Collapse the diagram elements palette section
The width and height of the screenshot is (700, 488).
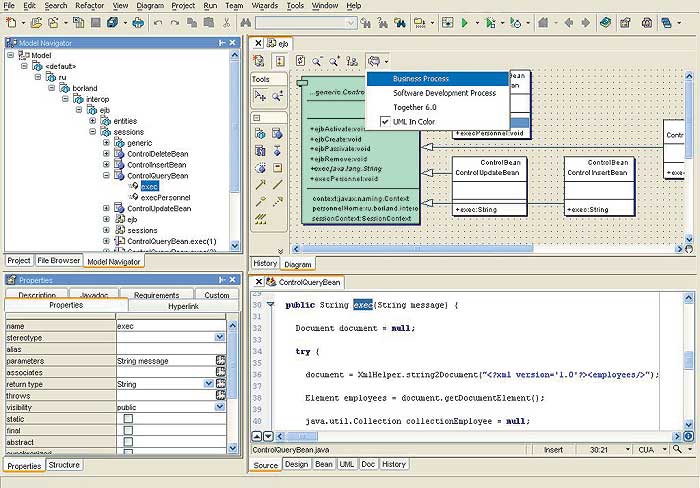coord(257,118)
